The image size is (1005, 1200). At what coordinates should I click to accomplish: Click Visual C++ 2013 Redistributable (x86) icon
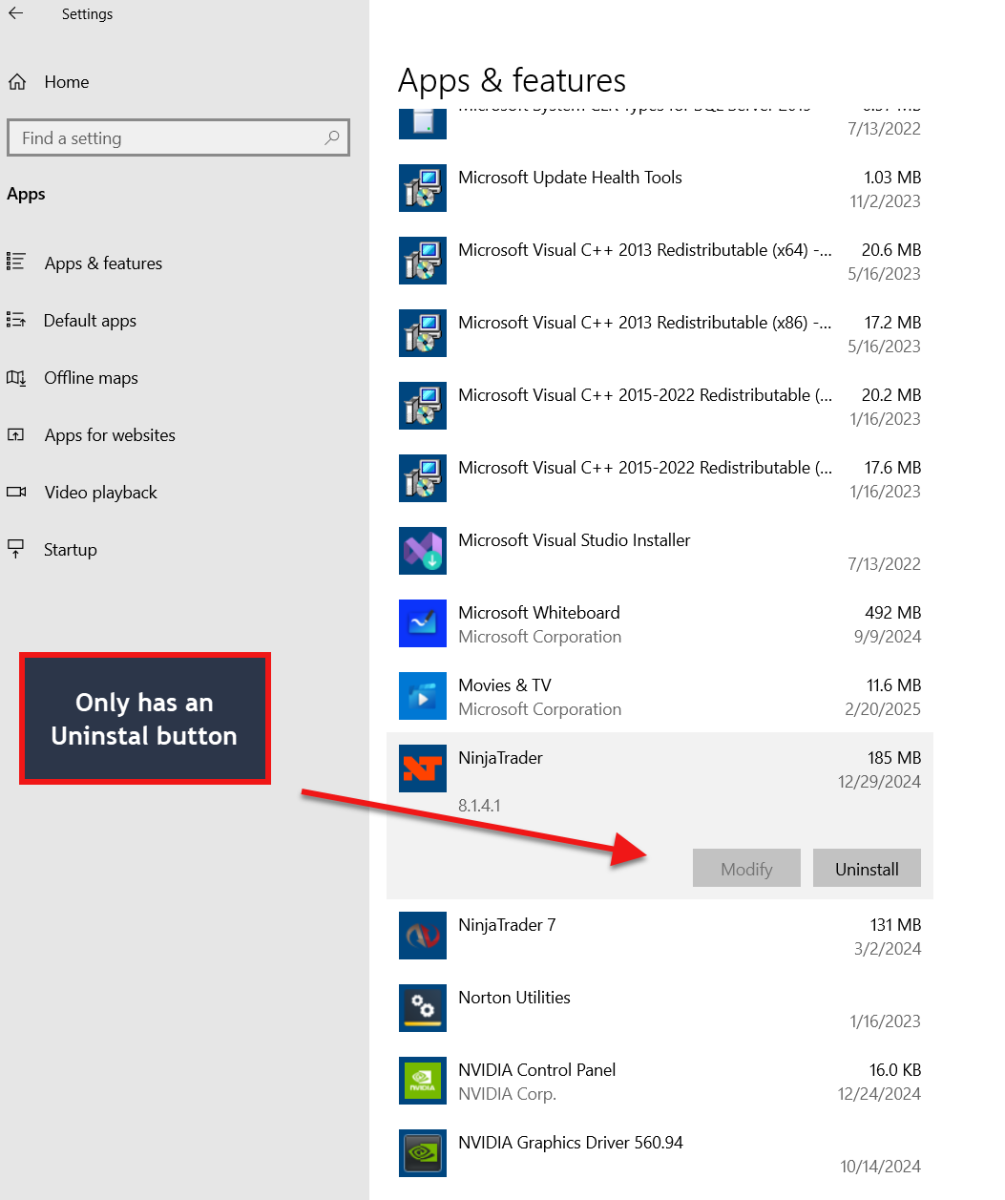tap(422, 333)
